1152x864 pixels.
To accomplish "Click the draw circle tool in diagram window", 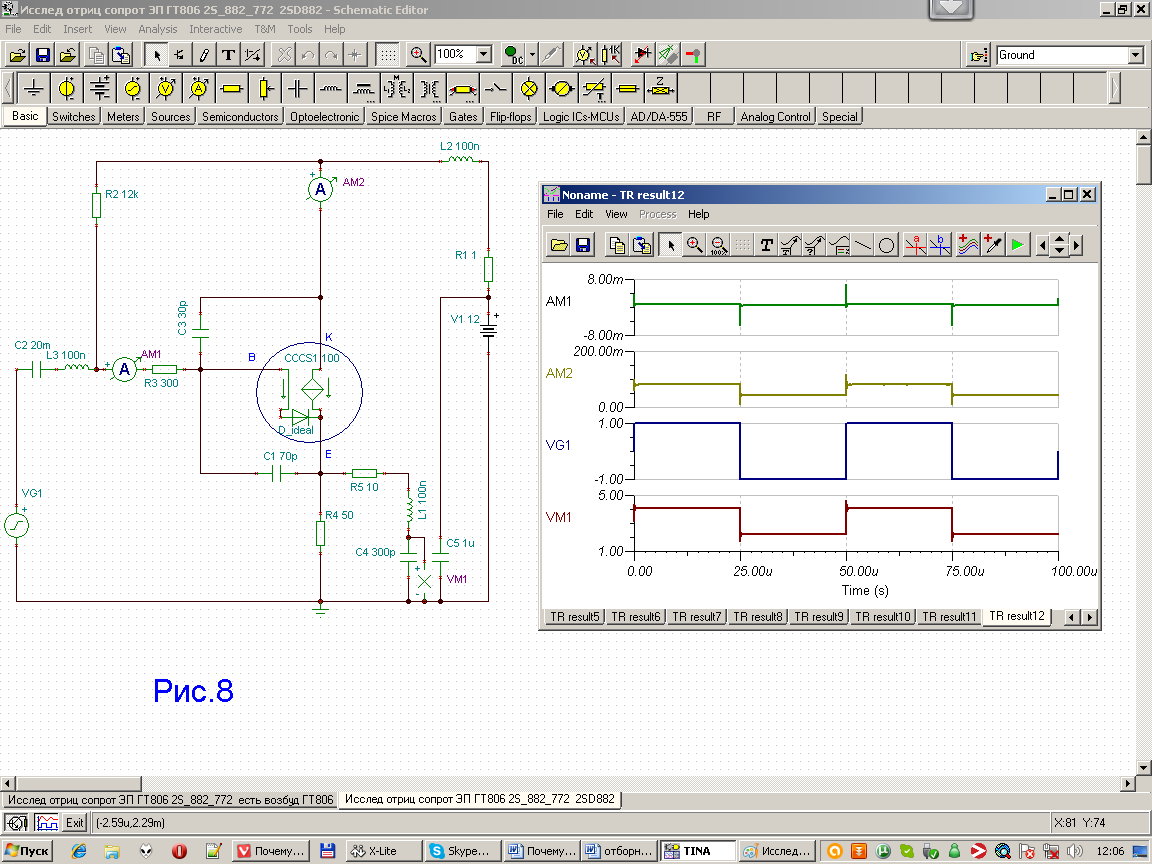I will tap(886, 245).
